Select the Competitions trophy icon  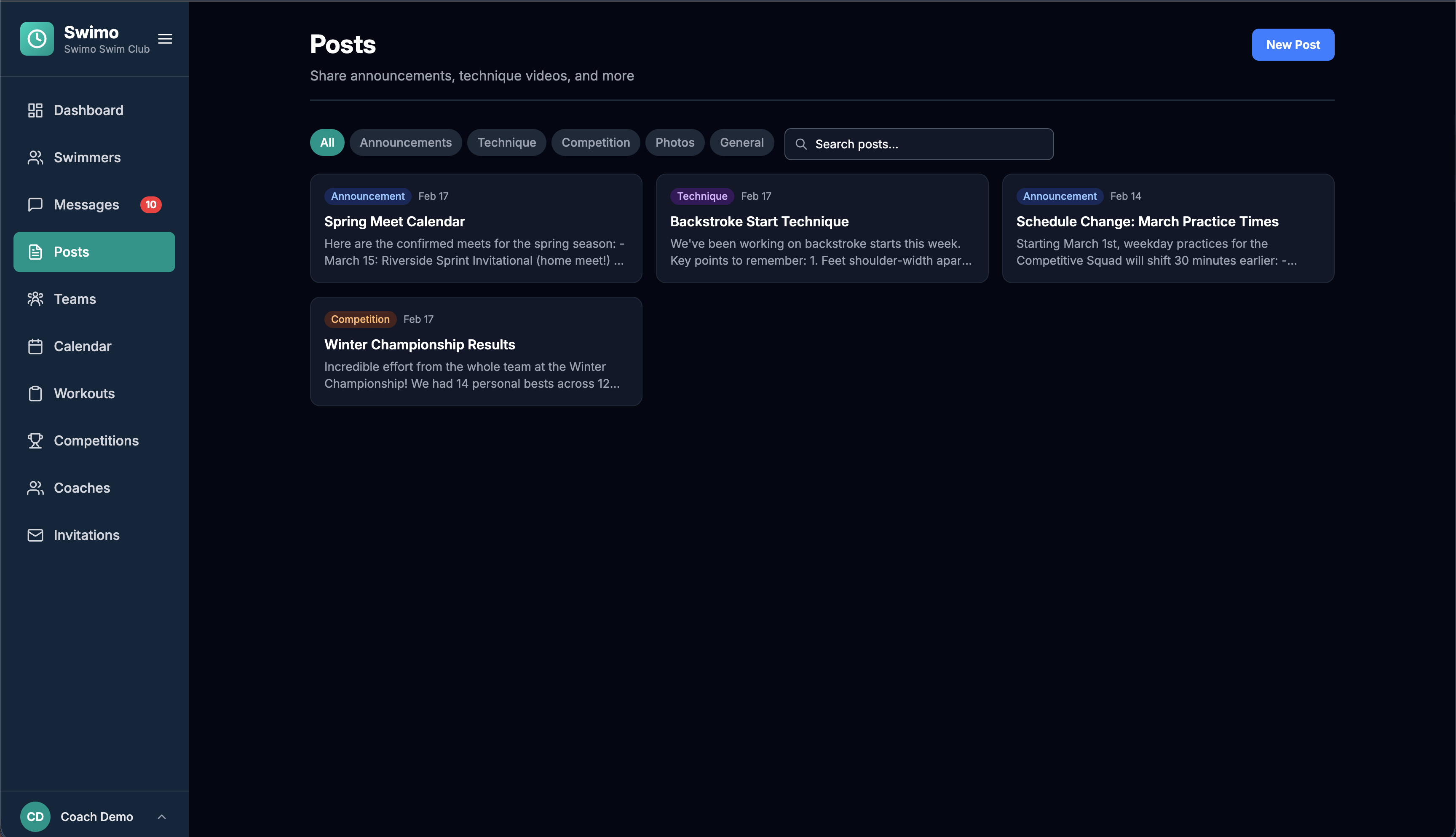pyautogui.click(x=35, y=440)
